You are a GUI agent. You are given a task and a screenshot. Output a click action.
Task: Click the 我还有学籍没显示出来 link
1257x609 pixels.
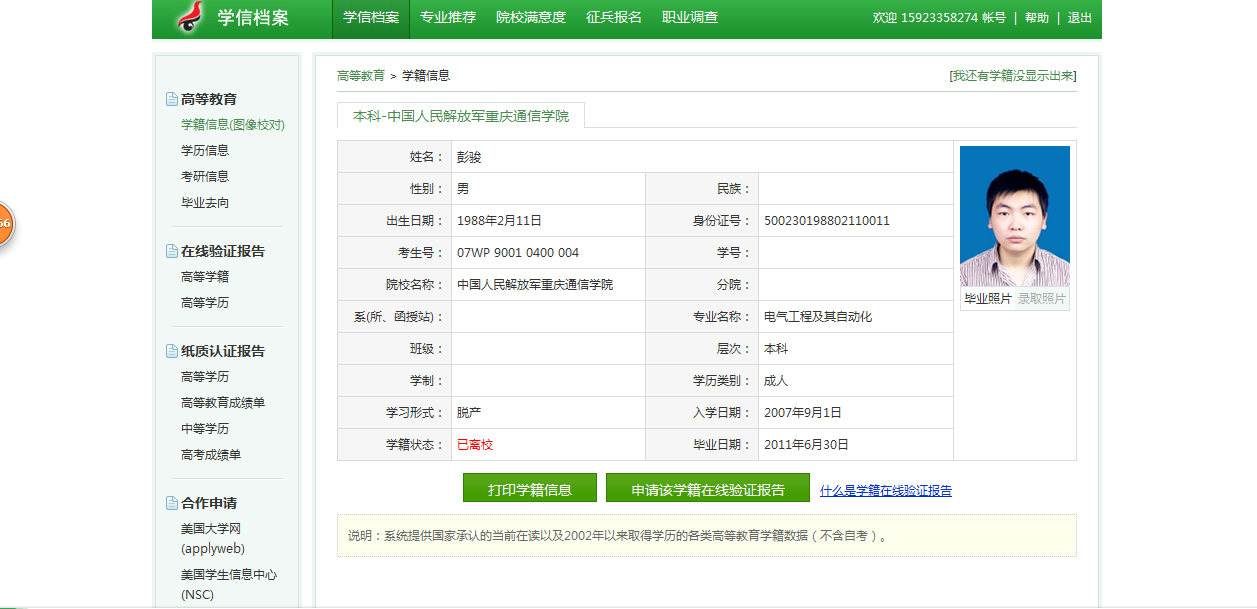(1012, 76)
